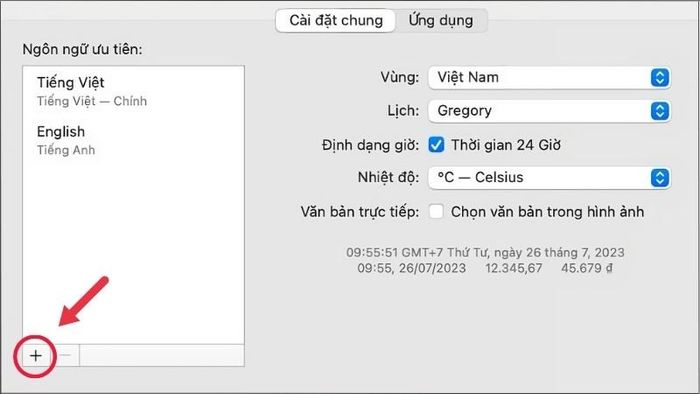Click the empty bar beside the minus button

pyautogui.click(x=162, y=356)
